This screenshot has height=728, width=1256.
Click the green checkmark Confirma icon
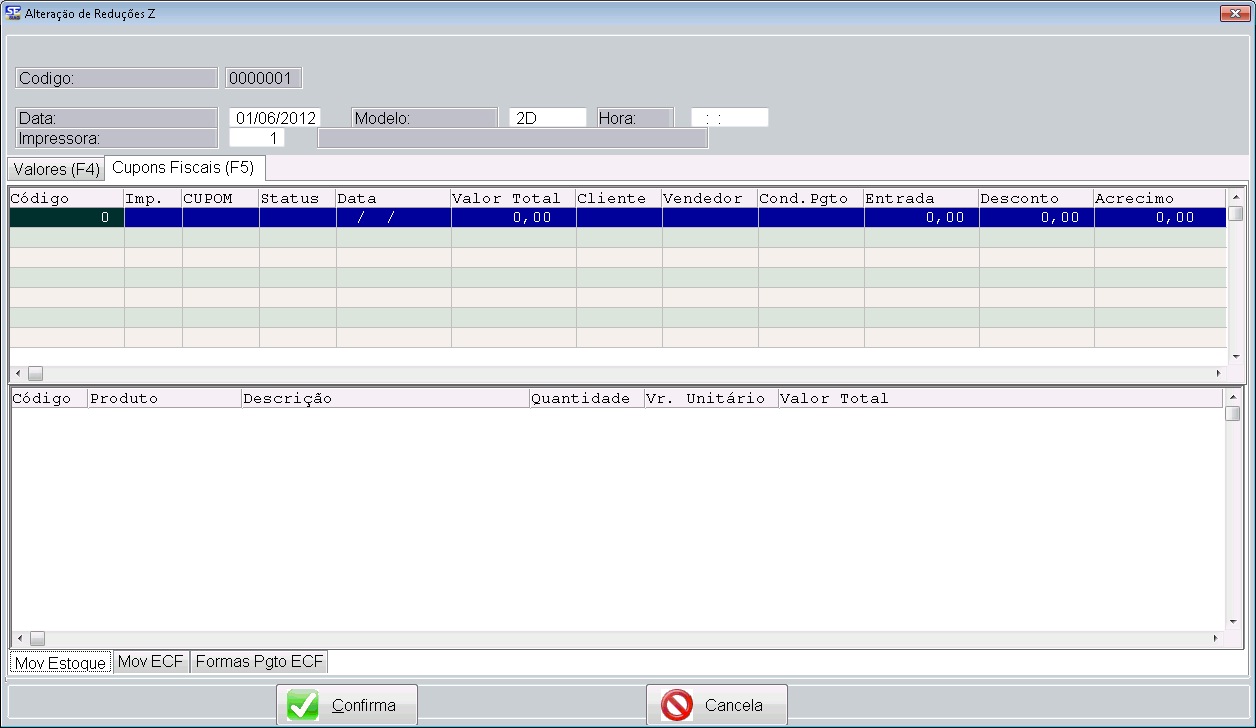point(303,705)
